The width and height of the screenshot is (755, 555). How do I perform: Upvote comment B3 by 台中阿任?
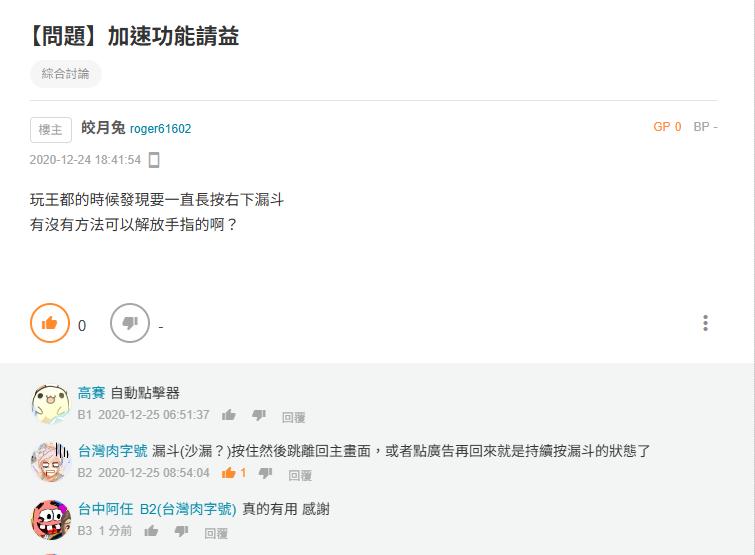151,531
